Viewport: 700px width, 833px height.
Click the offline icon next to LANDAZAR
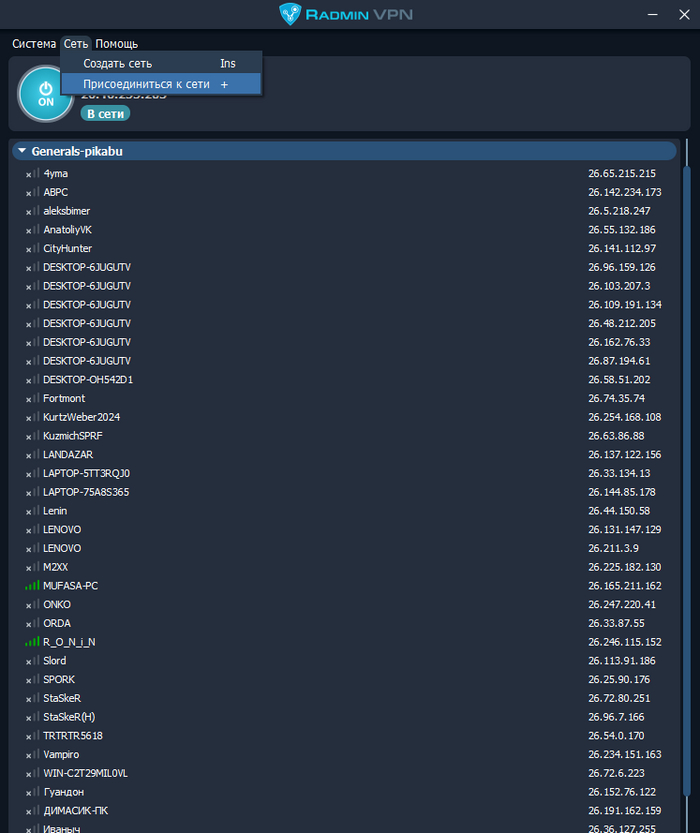click(32, 455)
